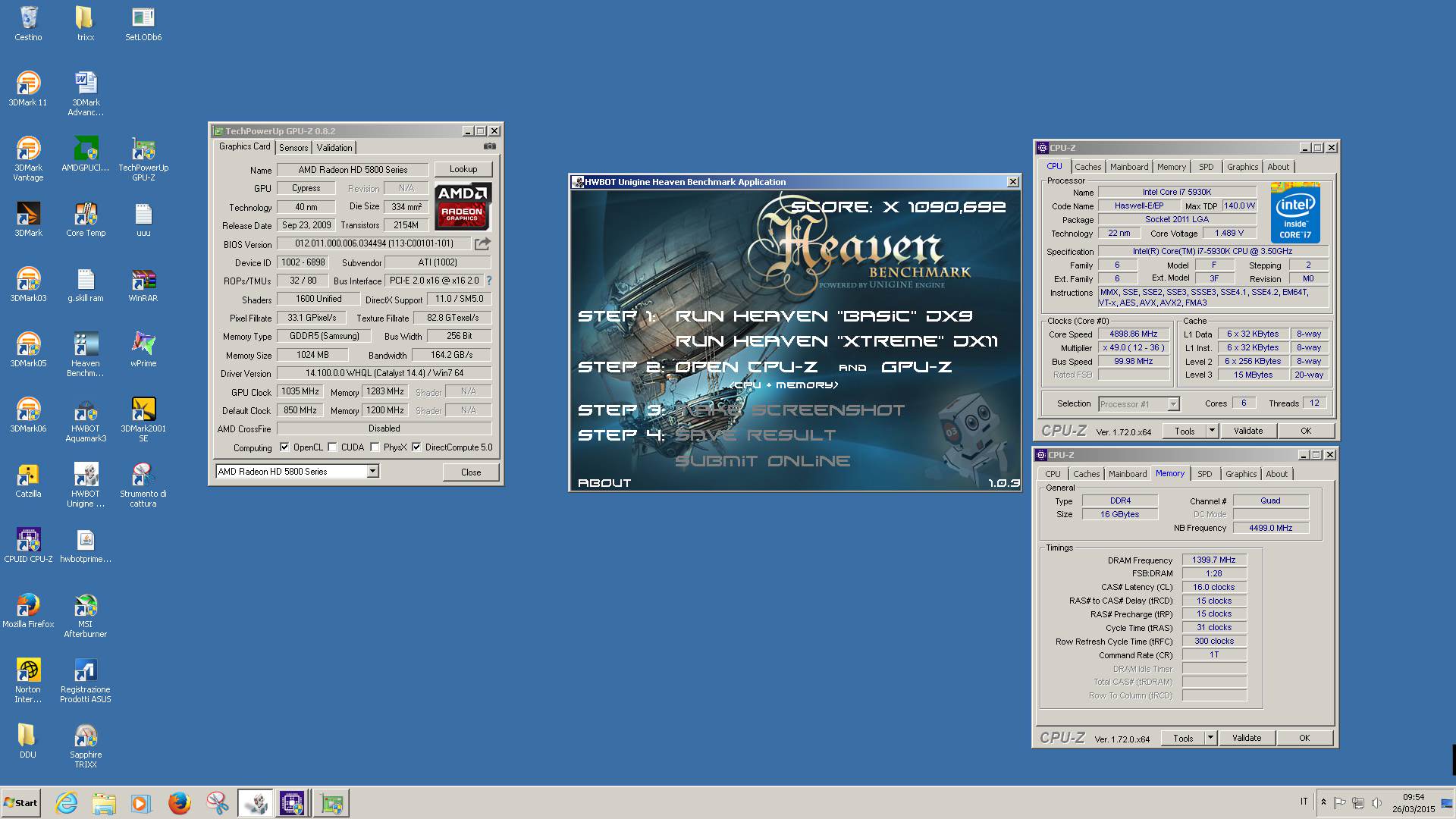Open Tools dropdown arrow in lower CPU-Z window

1210,738
